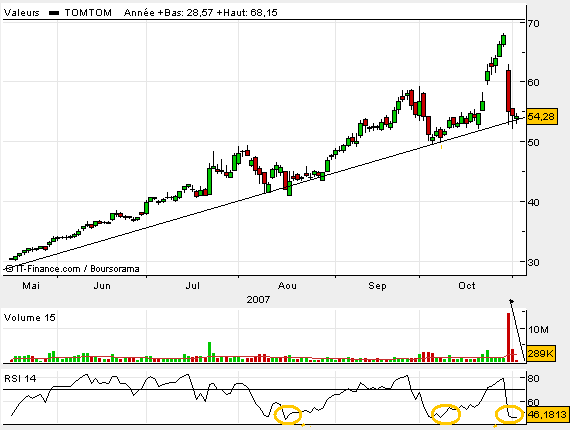
Task: Click the tall green volume bar in July
Action: click(209, 352)
